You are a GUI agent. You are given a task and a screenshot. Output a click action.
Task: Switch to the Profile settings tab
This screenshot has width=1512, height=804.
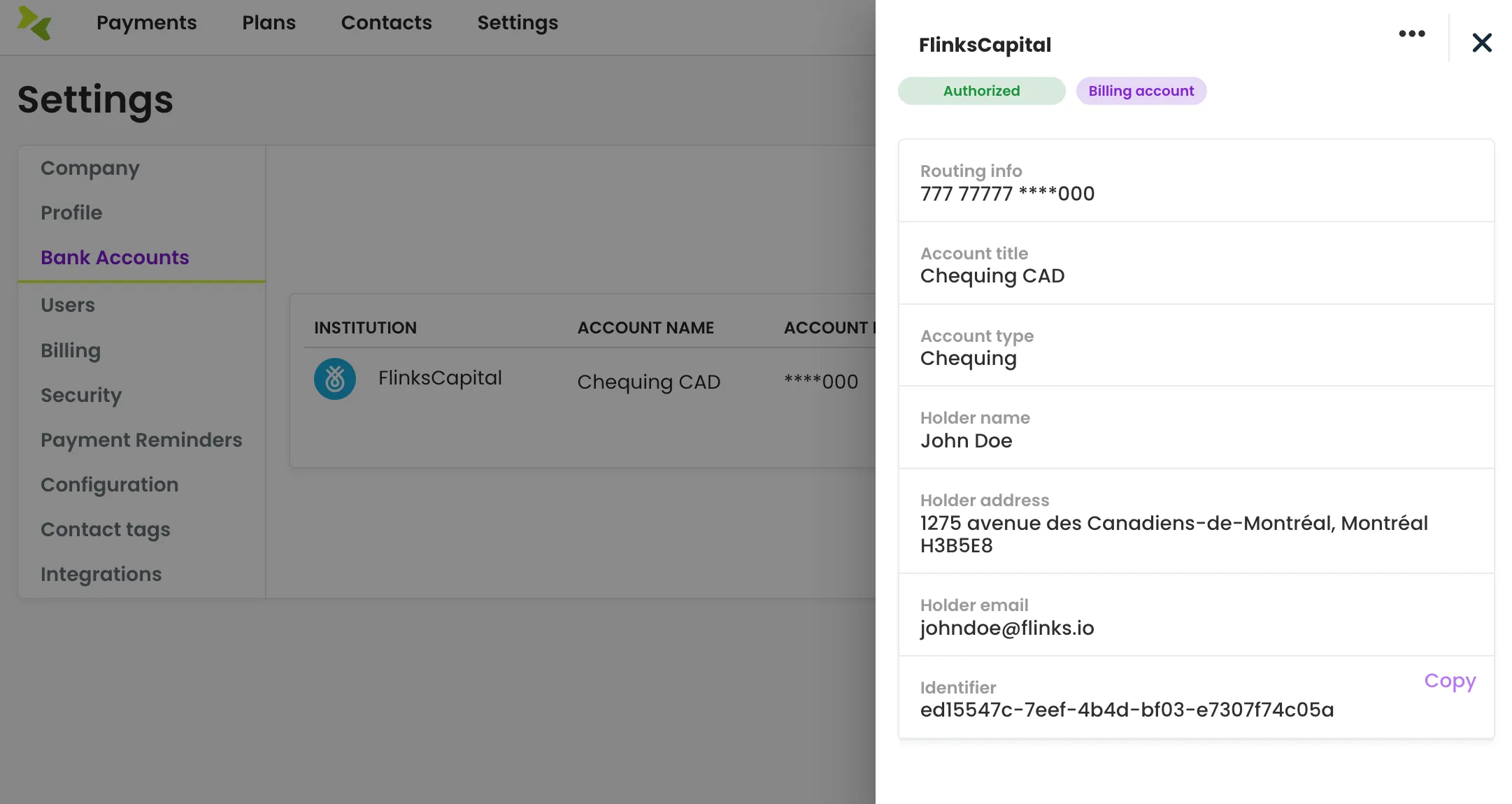tap(71, 213)
